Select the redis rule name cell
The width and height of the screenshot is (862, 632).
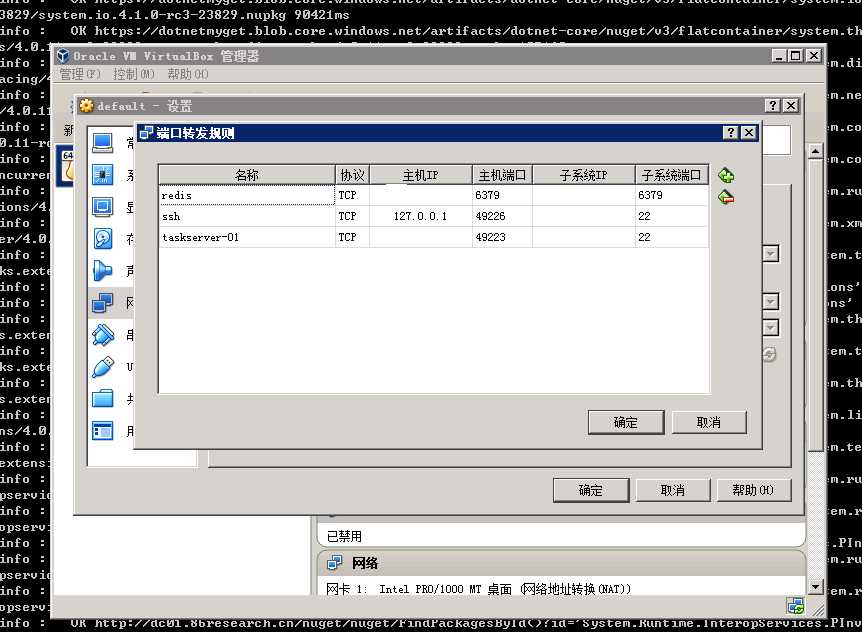(x=247, y=195)
